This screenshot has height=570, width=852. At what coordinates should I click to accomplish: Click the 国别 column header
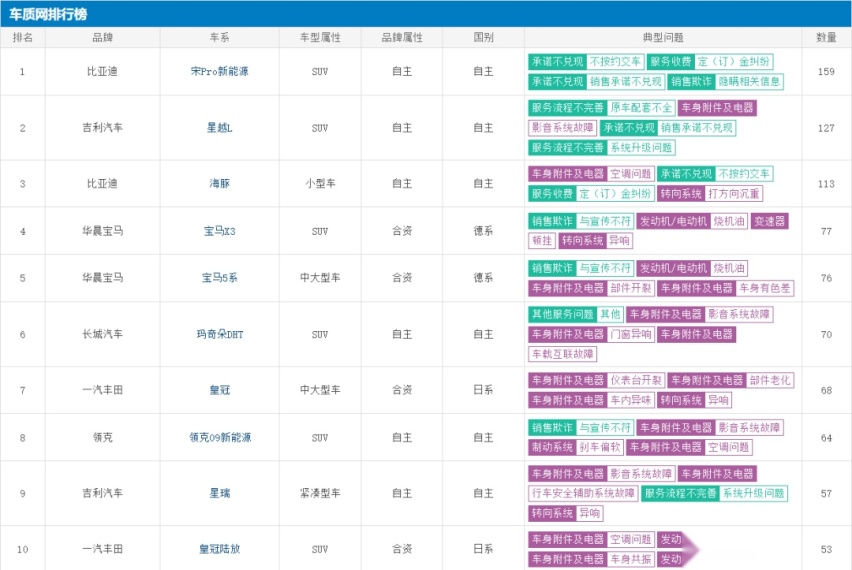point(483,37)
